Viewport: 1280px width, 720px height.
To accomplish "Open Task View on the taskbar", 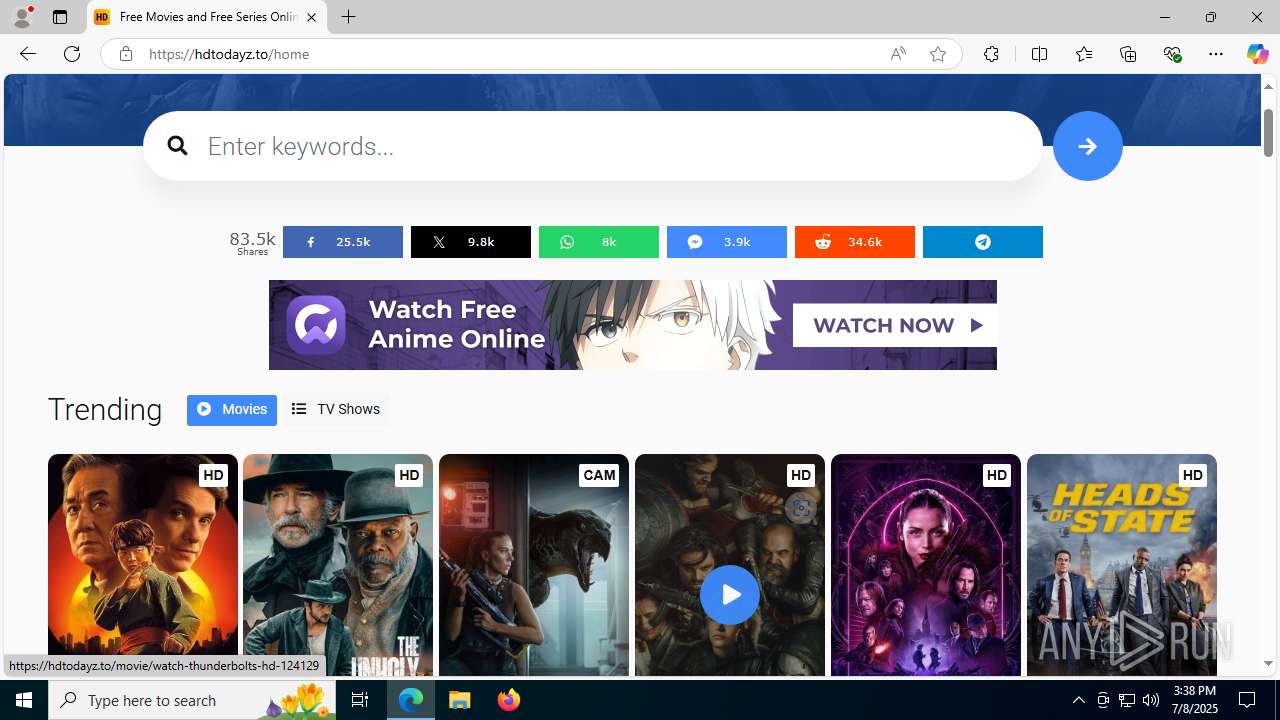I will point(360,700).
